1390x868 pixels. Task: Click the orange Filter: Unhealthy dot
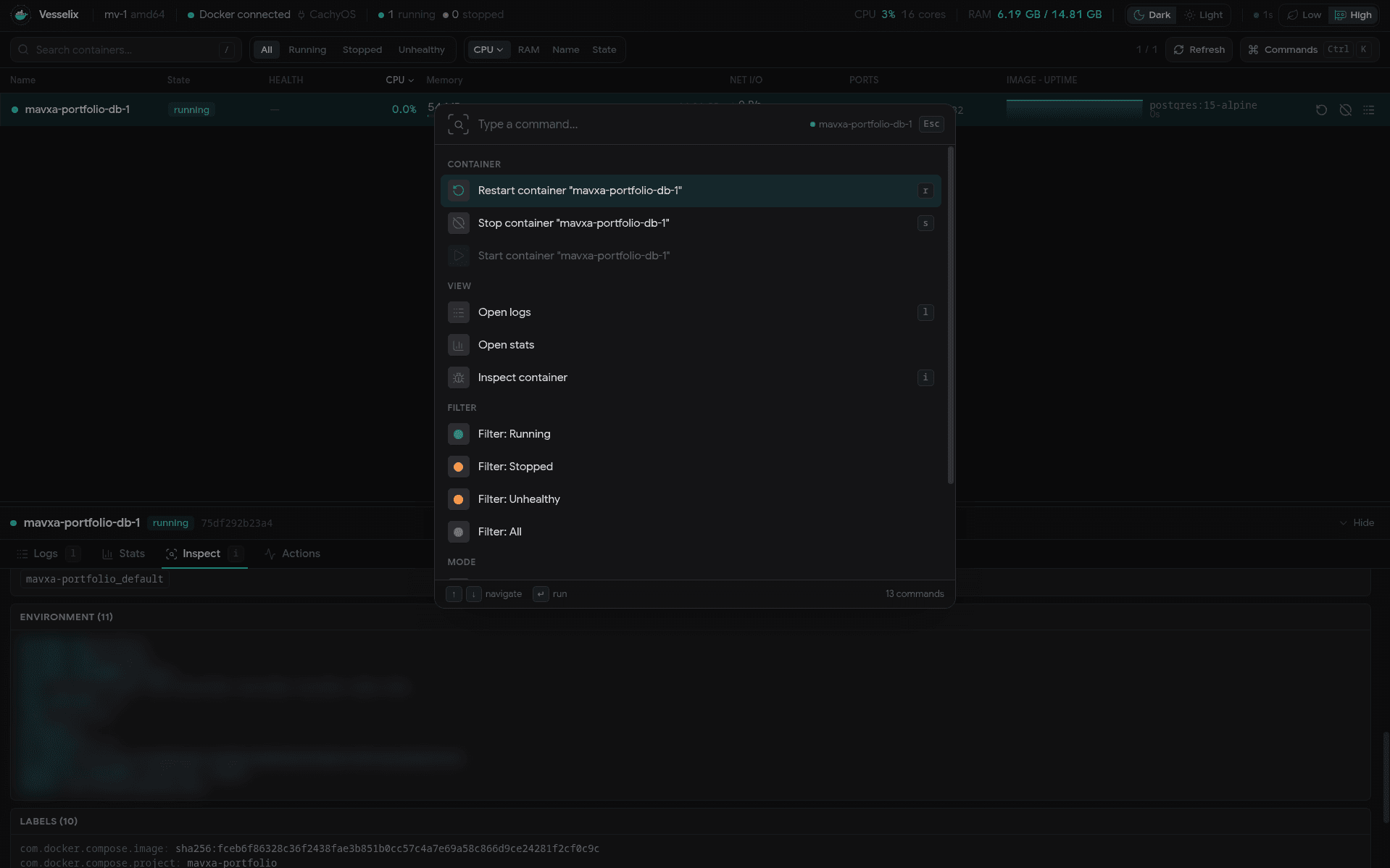(459, 499)
